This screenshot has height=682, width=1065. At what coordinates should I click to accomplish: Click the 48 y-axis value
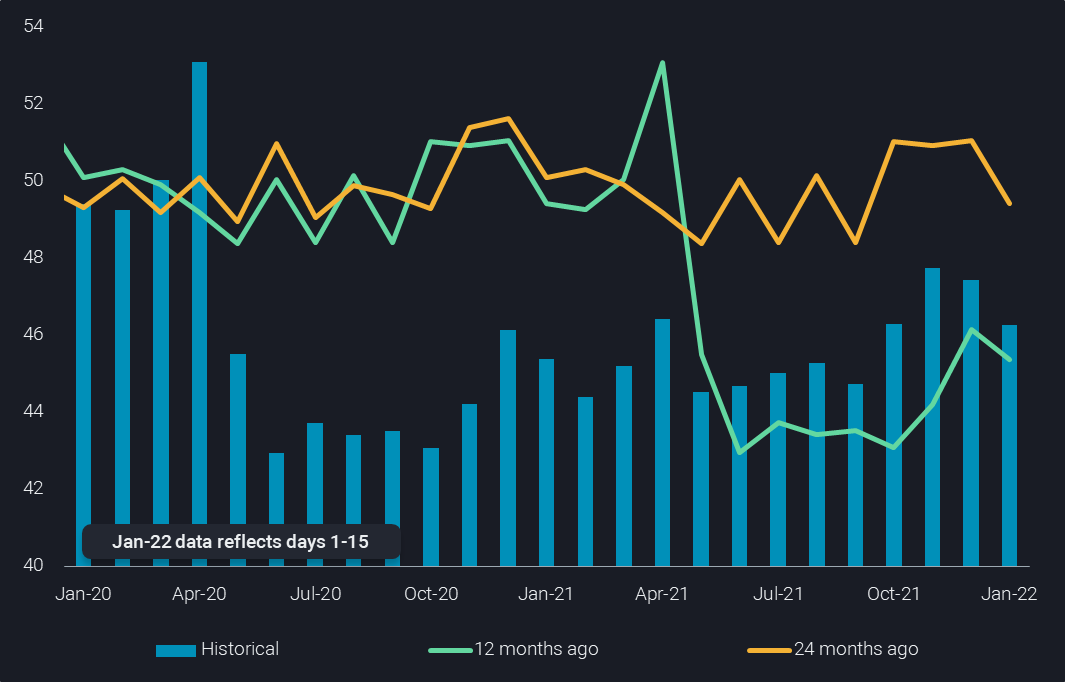point(33,257)
